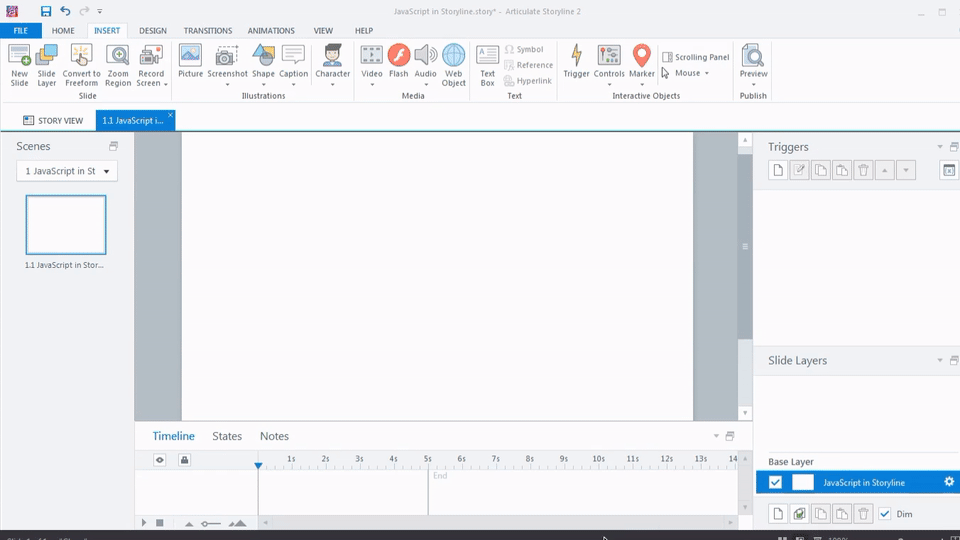
Task: Insert a Video
Action: (x=372, y=64)
